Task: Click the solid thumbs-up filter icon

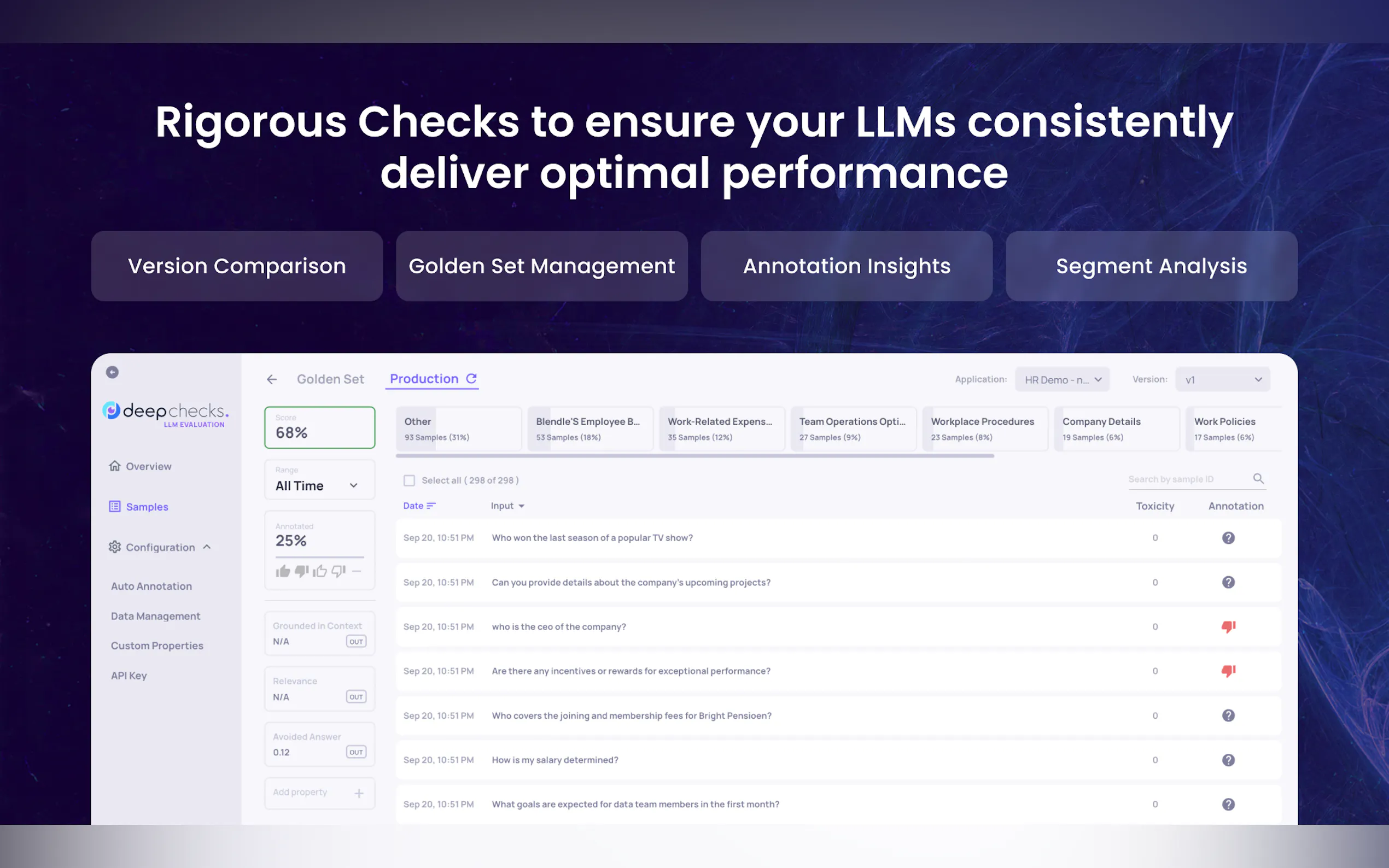Action: click(283, 571)
